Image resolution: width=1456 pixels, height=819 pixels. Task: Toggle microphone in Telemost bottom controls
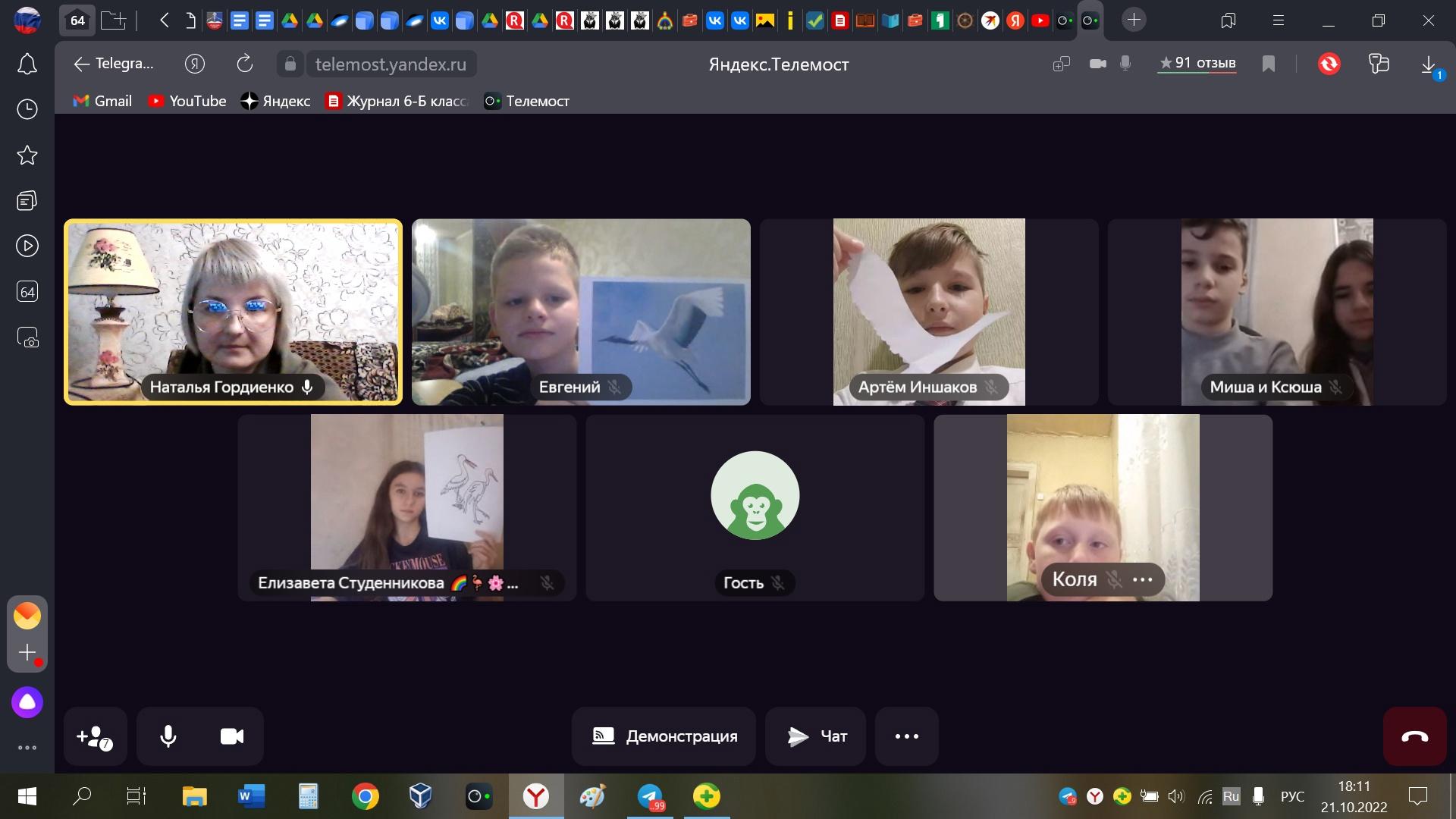pos(168,736)
